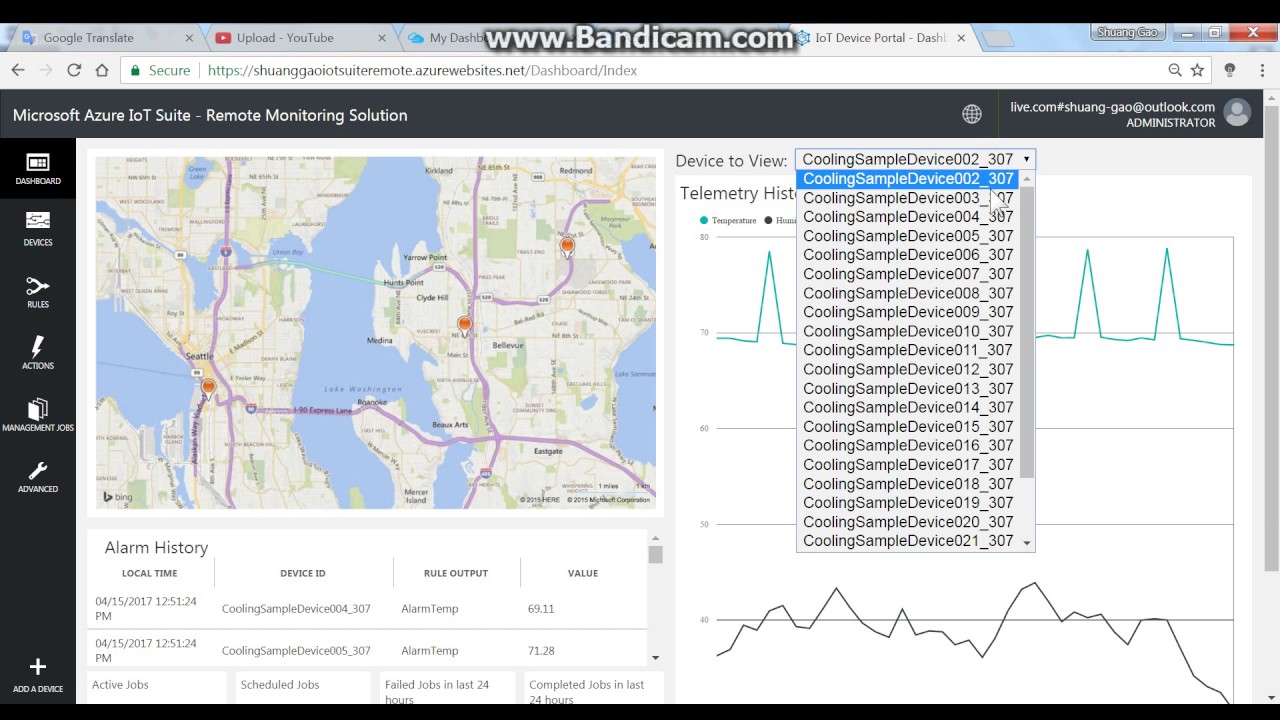Reload the page with refresh icon
1280x720 pixels.
pos(73,70)
